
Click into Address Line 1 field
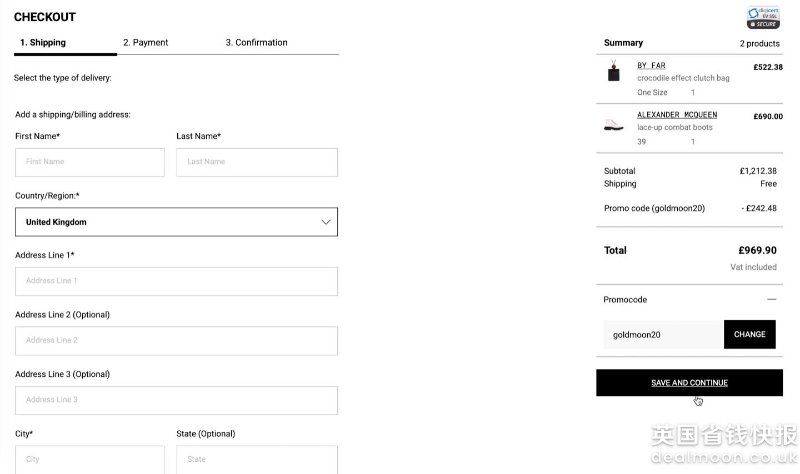[x=177, y=281]
